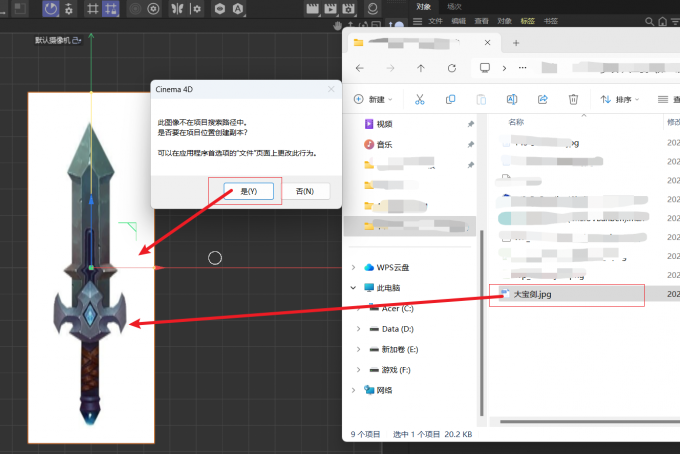
Task: Open the 查看 menu in Object Manager
Action: point(481,21)
